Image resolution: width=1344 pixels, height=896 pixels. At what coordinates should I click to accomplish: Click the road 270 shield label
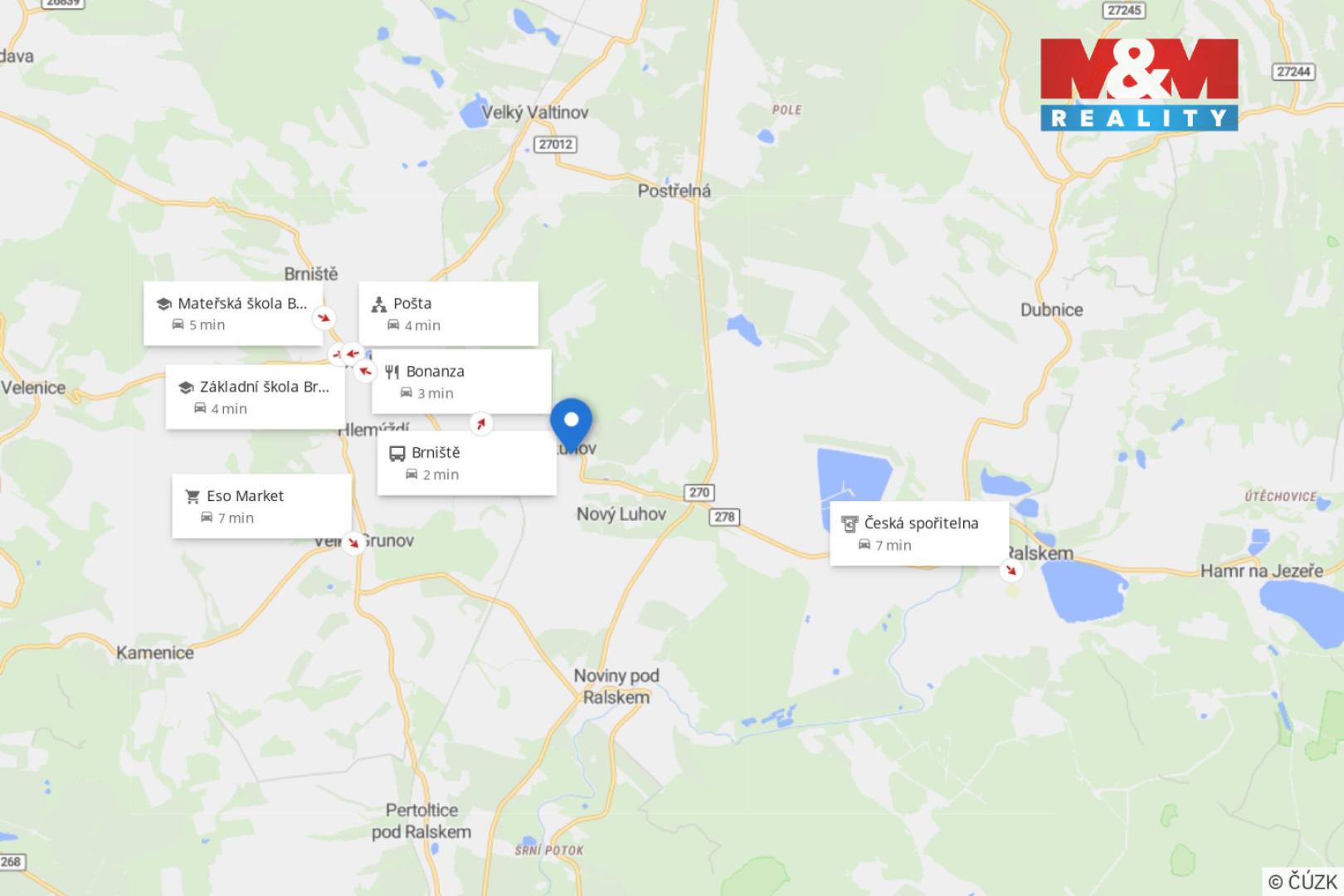[x=699, y=492]
